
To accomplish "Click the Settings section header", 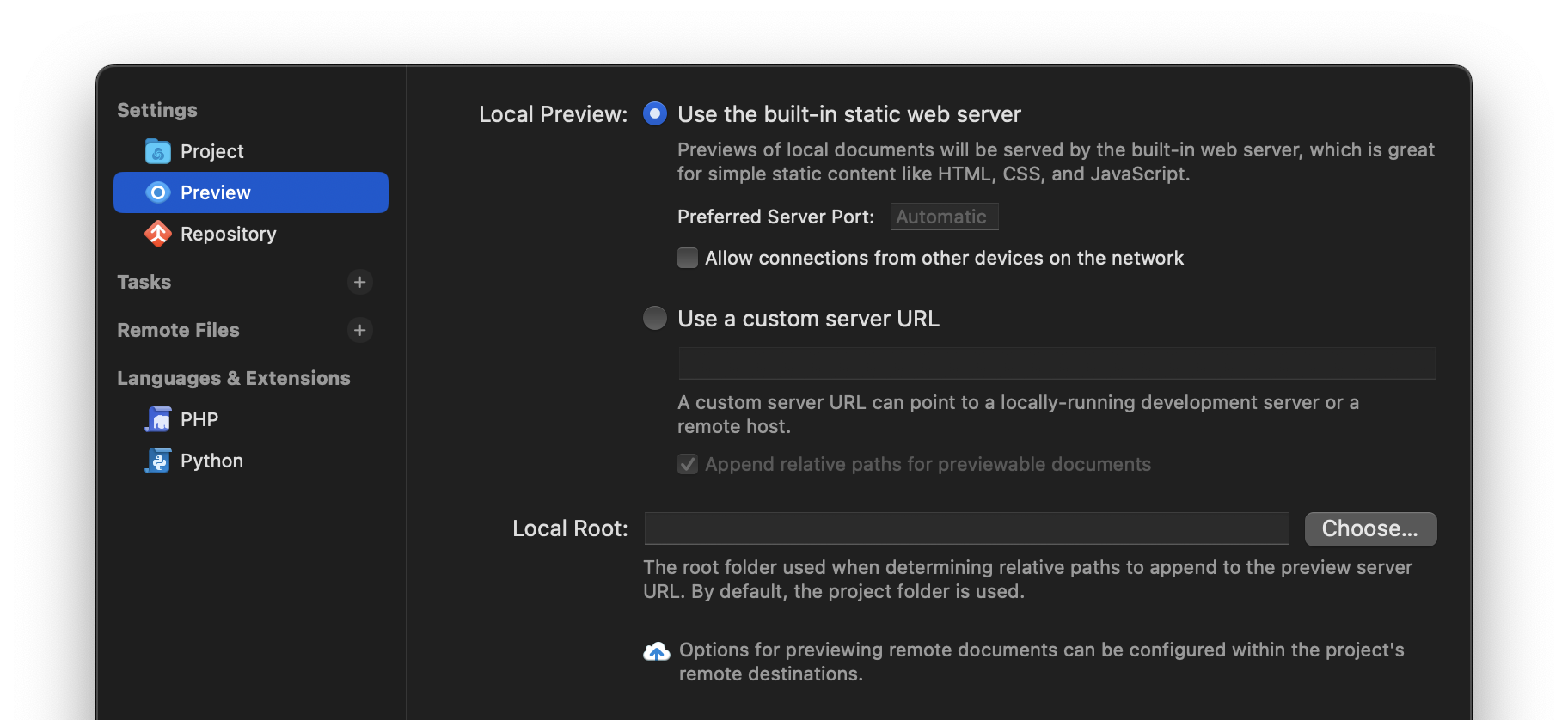I will point(157,110).
